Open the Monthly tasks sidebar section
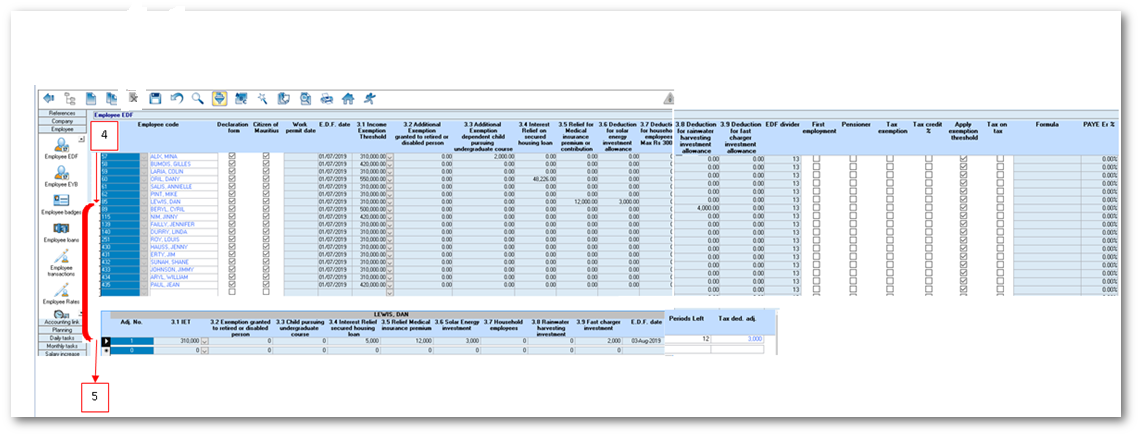The width and height of the screenshot is (1140, 436). pos(62,346)
